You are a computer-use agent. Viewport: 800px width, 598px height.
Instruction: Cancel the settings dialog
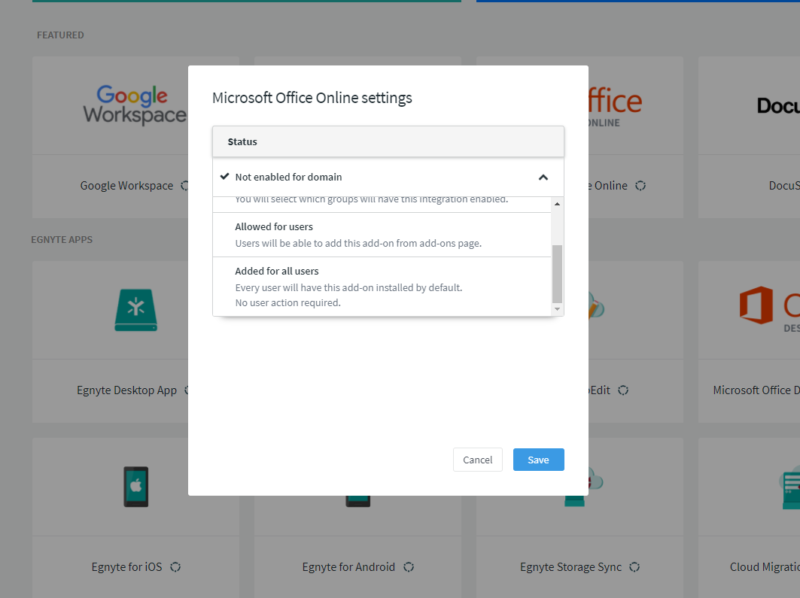pos(477,460)
